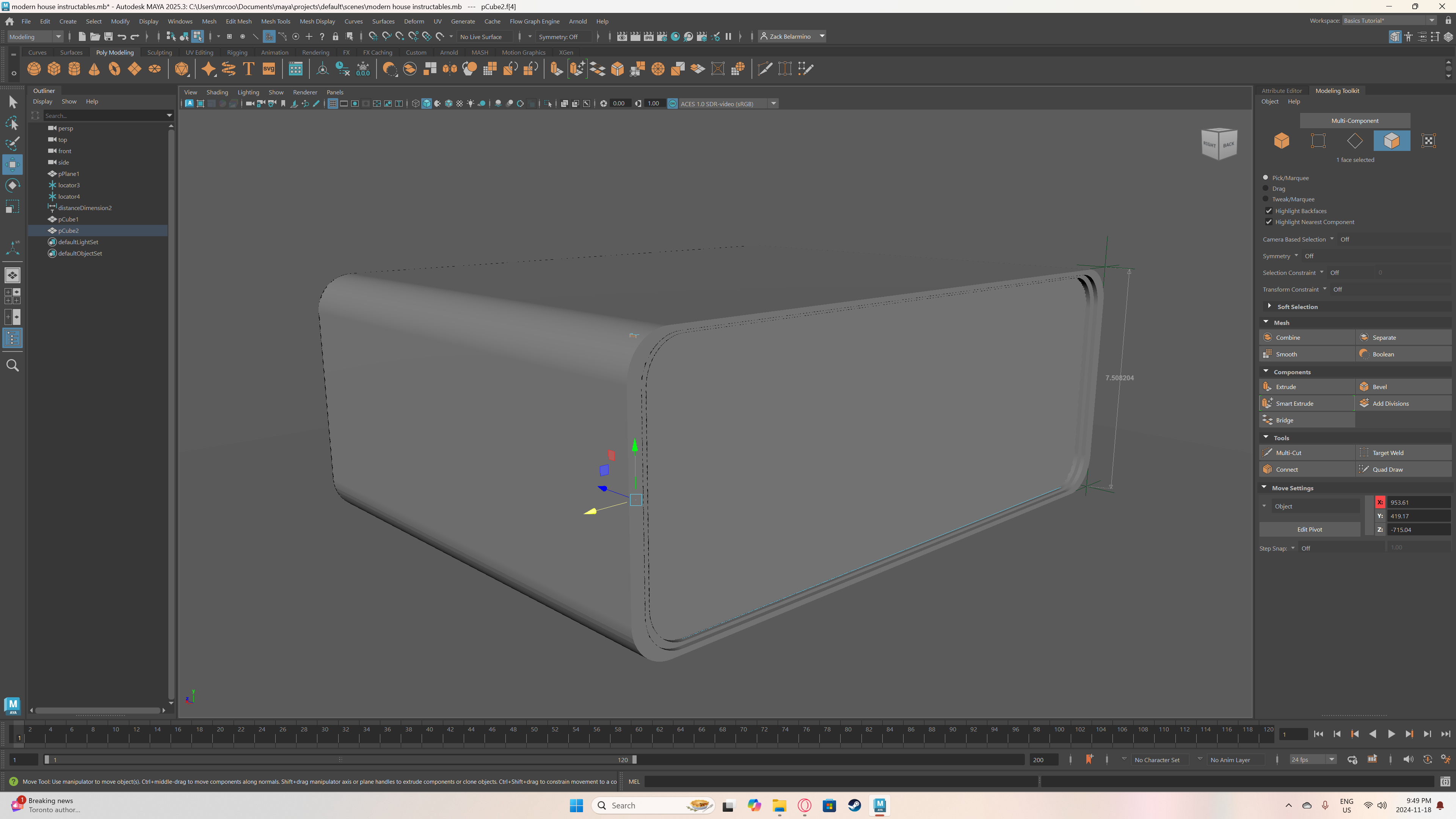Create a polygon cube from the shelf
The image size is (1456, 819).
tap(54, 69)
